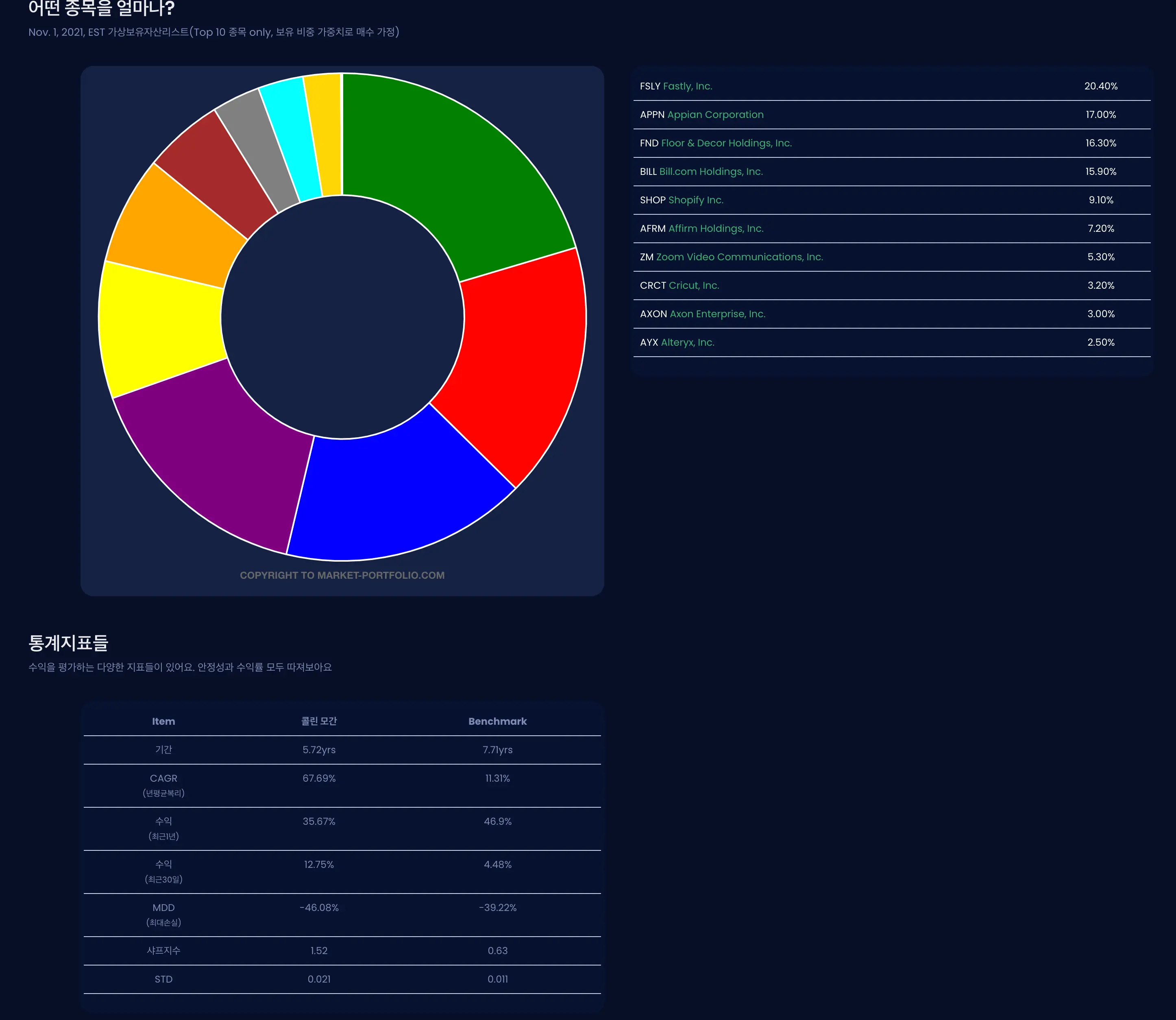The height and width of the screenshot is (1020, 1176).
Task: Click the 5.30% weight value
Action: point(1101,257)
